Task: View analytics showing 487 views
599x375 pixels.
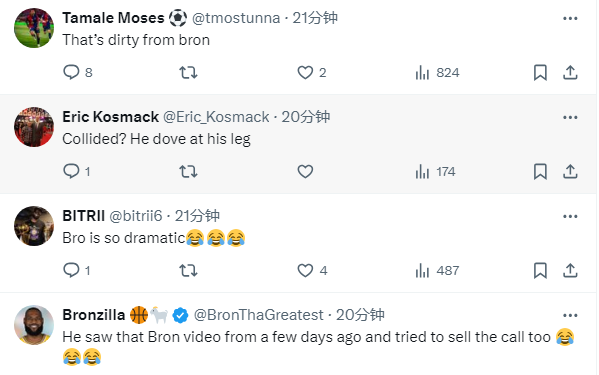Action: tap(437, 270)
